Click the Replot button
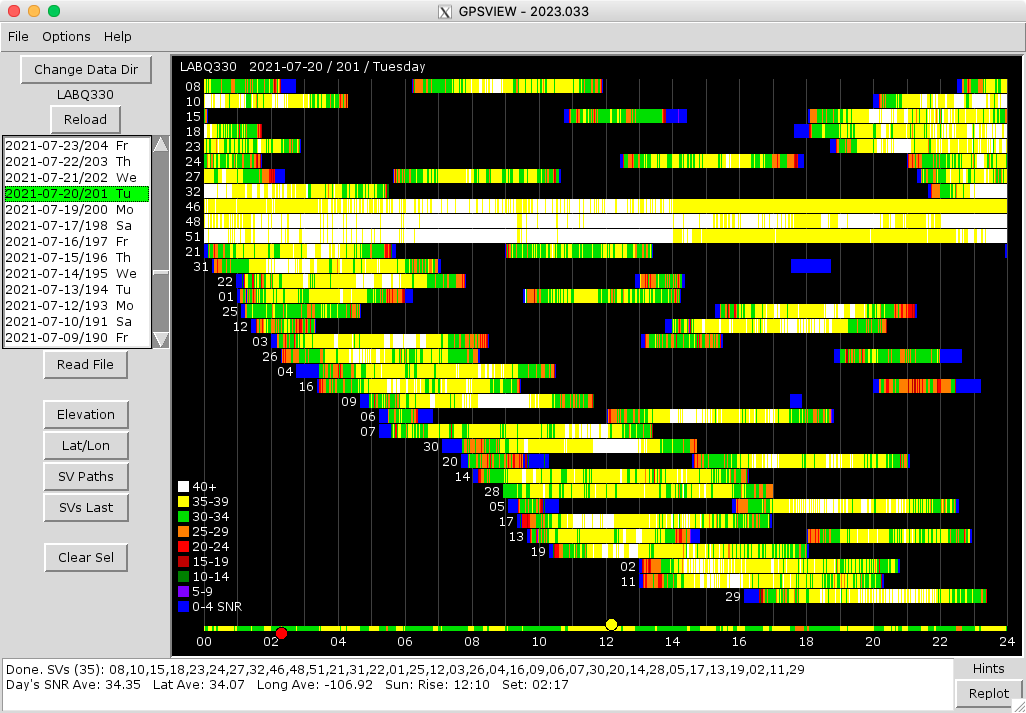This screenshot has height=713, width=1026. pyautogui.click(x=988, y=693)
